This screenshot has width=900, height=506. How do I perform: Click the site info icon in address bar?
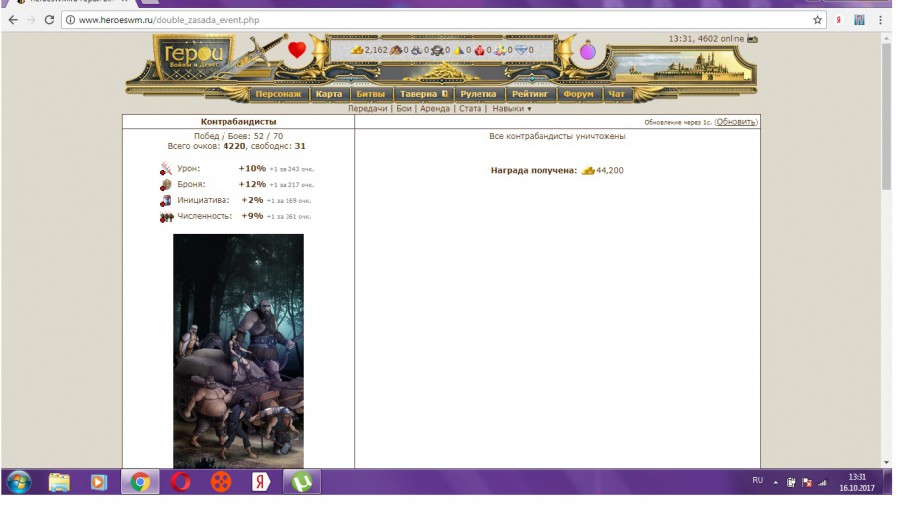click(x=70, y=20)
